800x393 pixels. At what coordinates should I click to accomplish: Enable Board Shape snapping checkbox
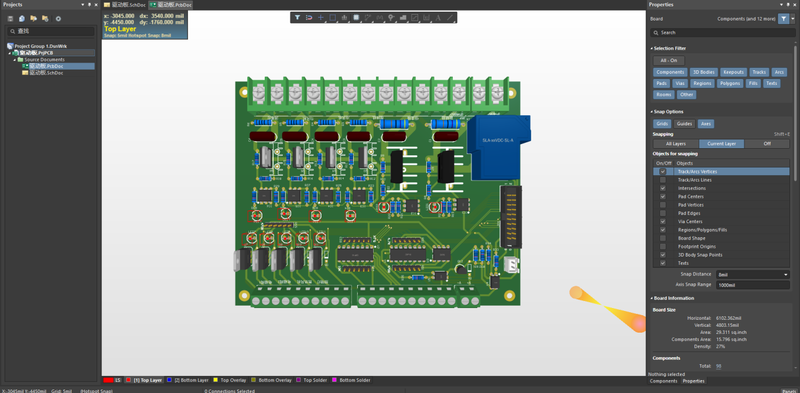tap(663, 238)
